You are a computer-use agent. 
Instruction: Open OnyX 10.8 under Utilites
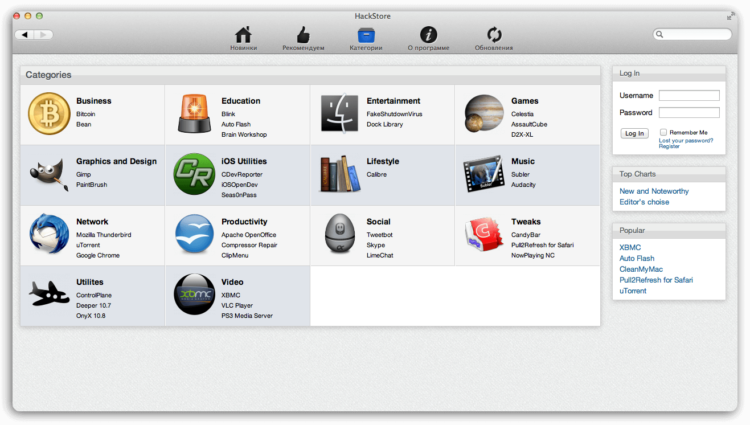(x=90, y=316)
